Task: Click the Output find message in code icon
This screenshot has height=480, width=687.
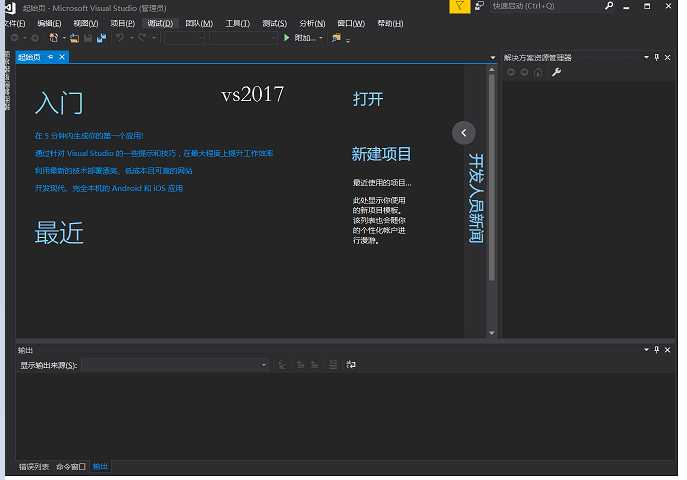Action: click(283, 364)
